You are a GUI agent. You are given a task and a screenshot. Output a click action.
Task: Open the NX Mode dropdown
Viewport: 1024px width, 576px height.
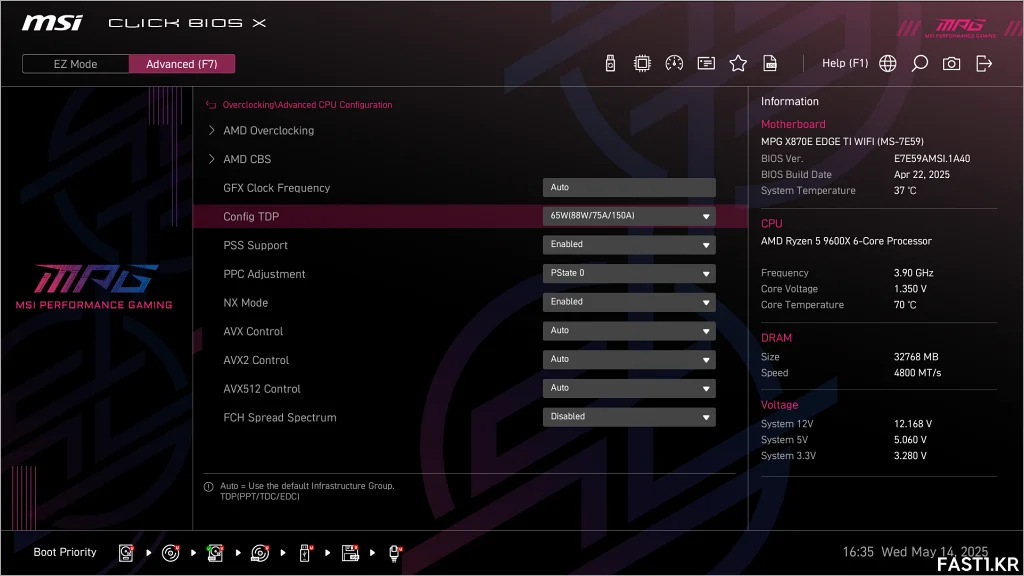629,302
